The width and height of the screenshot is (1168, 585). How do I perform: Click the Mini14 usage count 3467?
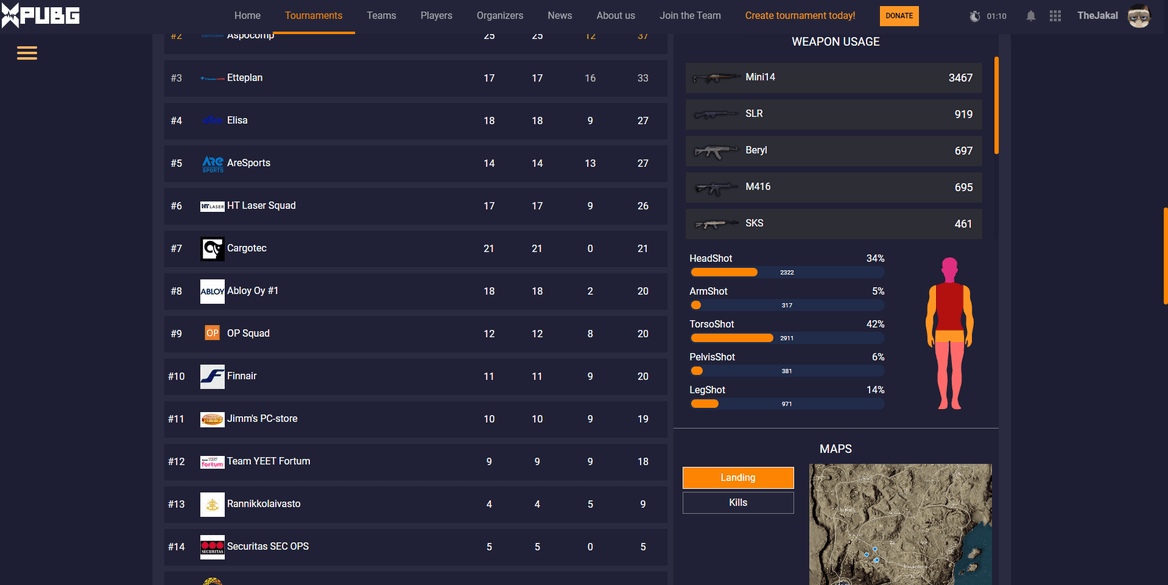click(960, 78)
